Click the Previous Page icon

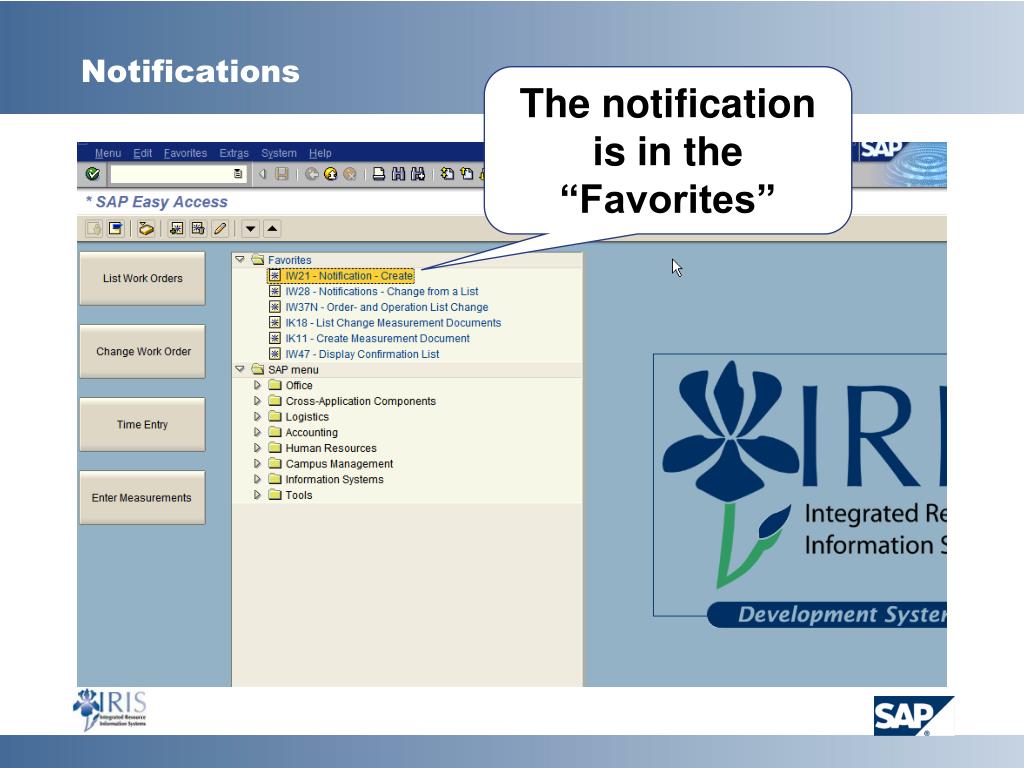point(467,174)
